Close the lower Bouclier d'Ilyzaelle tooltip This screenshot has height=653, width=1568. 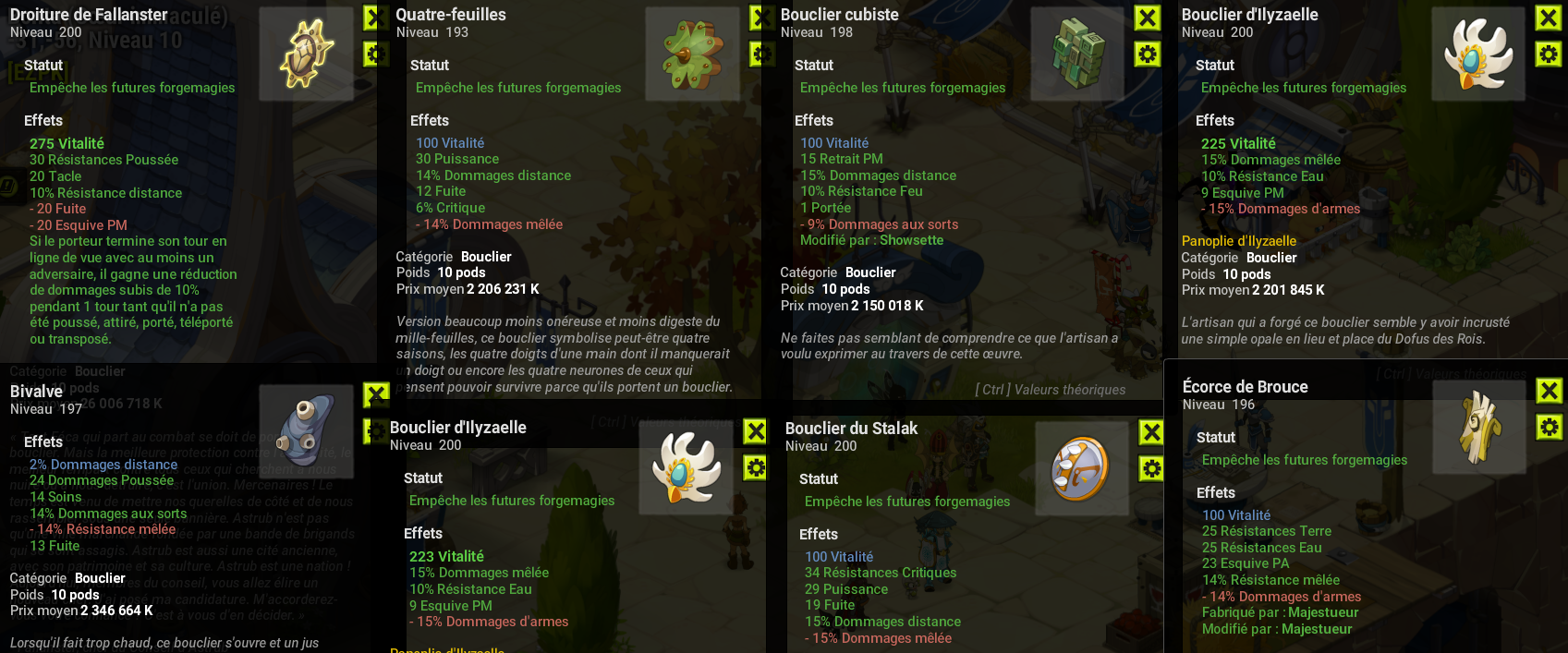point(756,431)
